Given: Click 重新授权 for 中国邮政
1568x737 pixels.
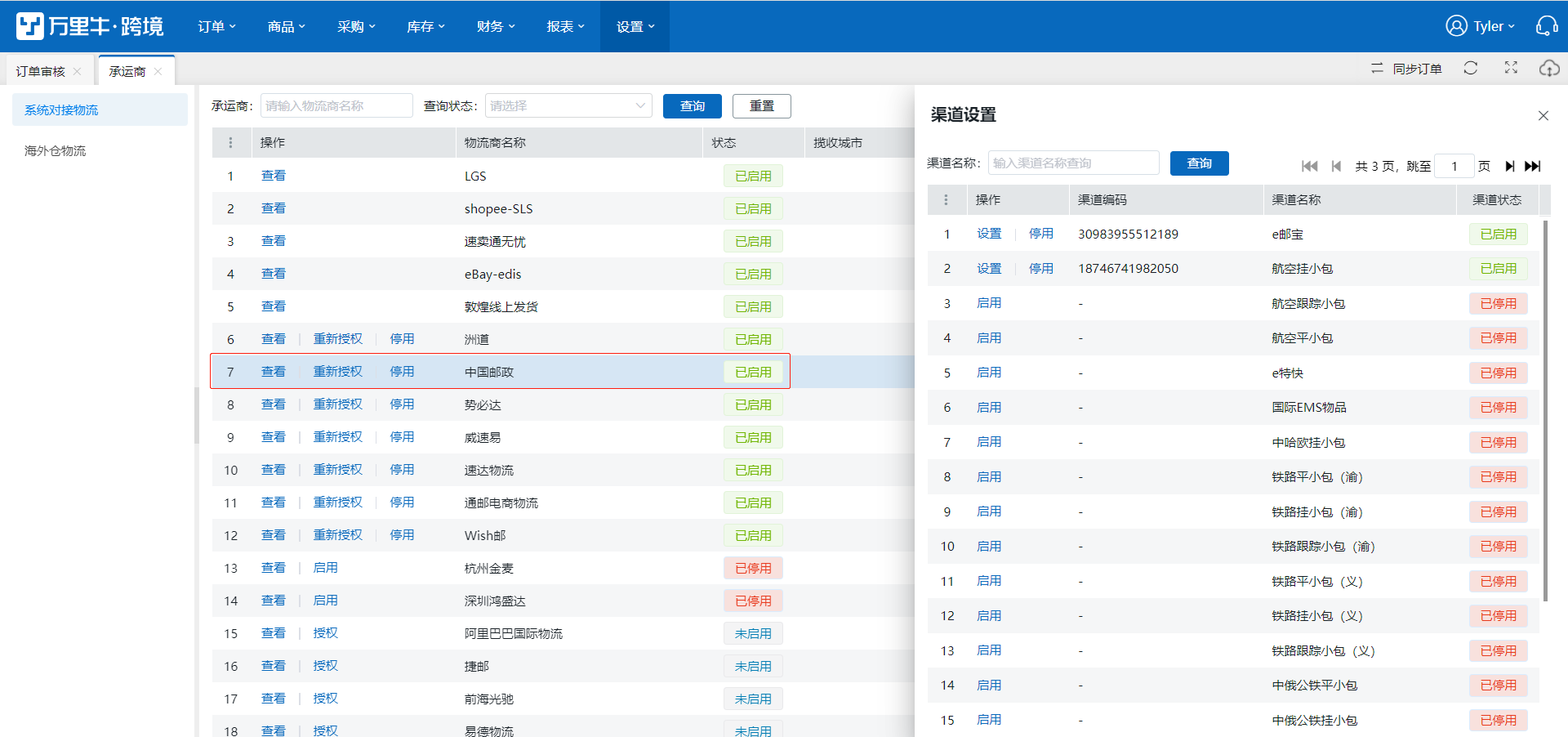Looking at the screenshot, I should [x=338, y=372].
